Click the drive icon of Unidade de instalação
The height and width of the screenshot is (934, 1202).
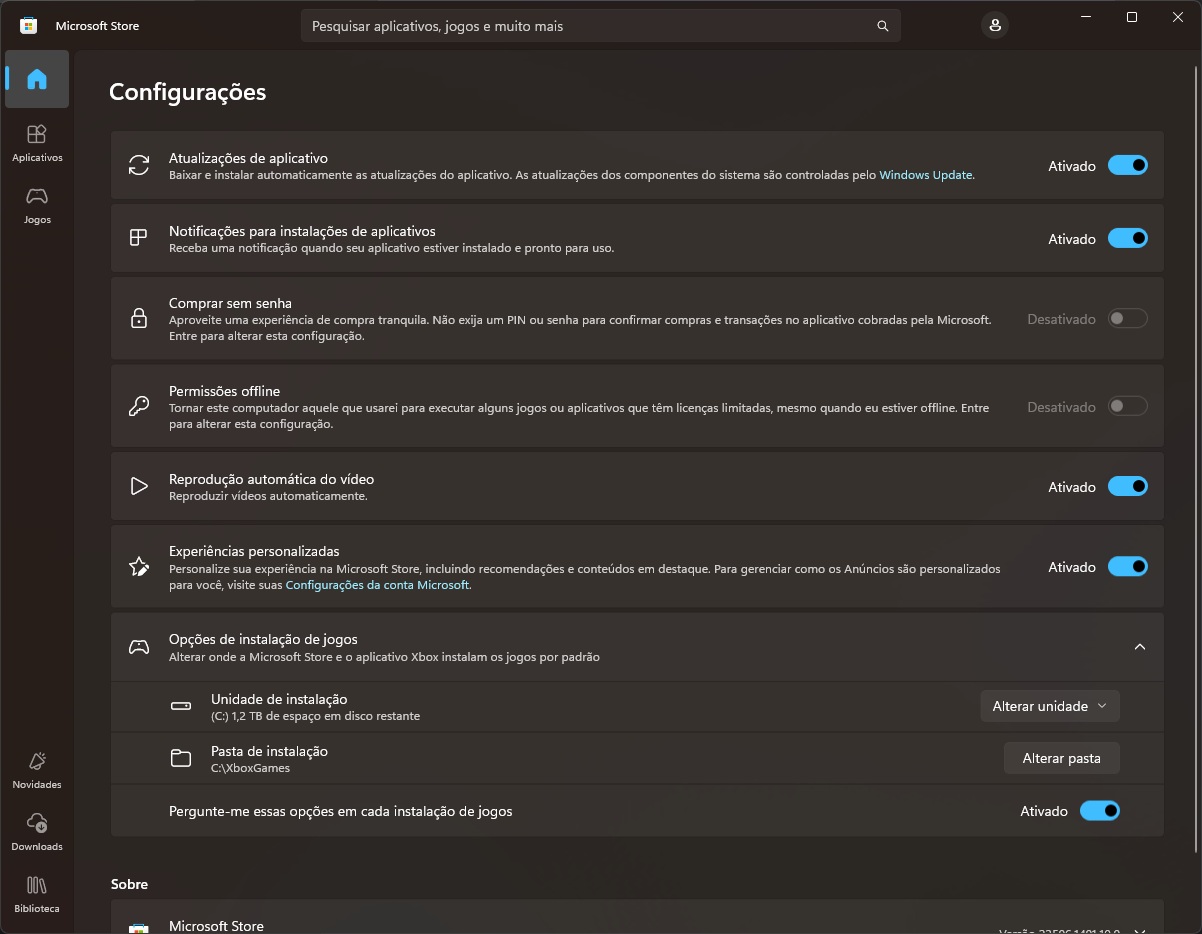coord(181,707)
